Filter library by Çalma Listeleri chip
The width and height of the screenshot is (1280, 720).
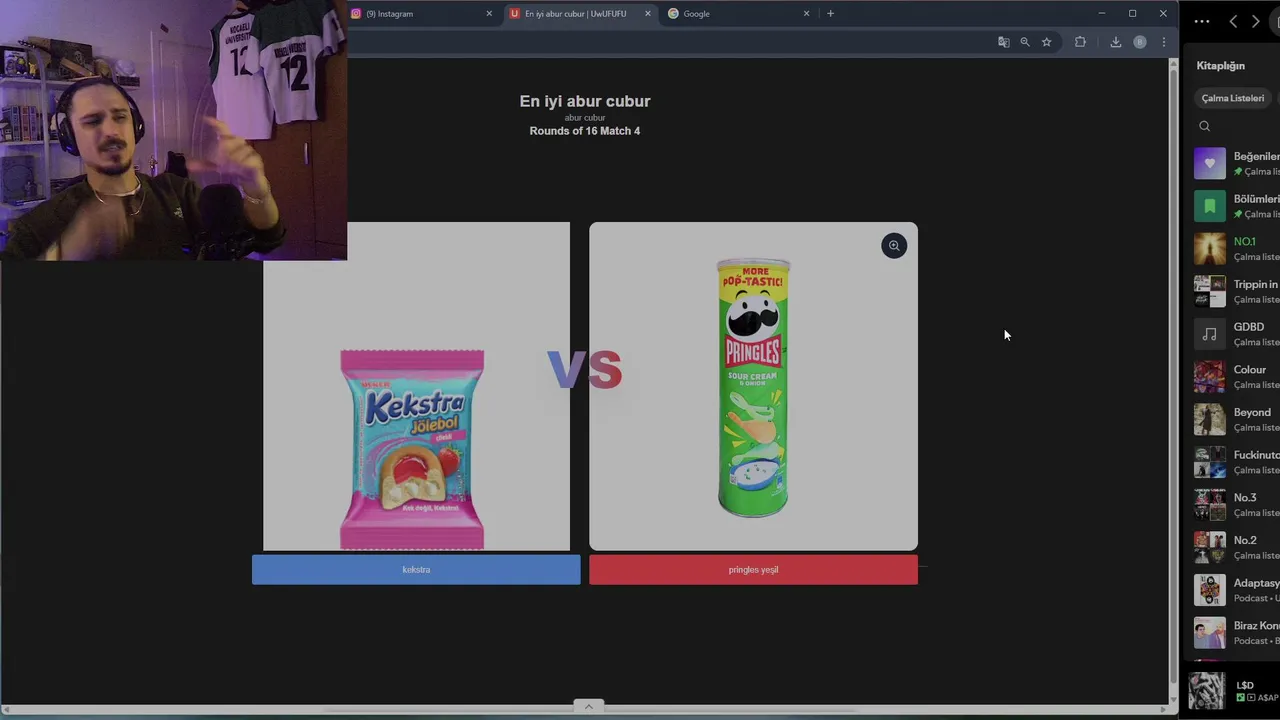1233,98
